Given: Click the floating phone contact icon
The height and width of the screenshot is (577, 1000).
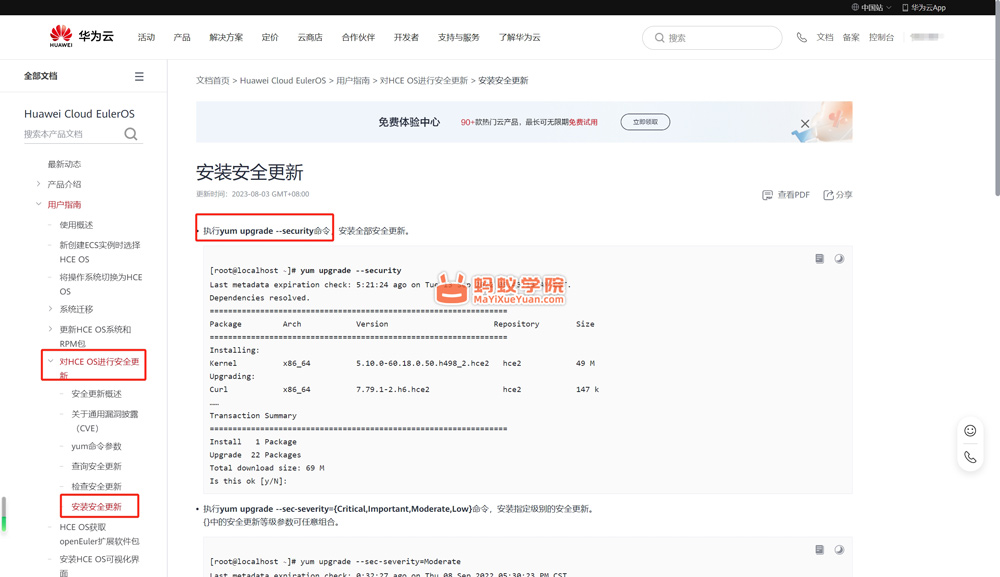Looking at the screenshot, I should point(970,457).
